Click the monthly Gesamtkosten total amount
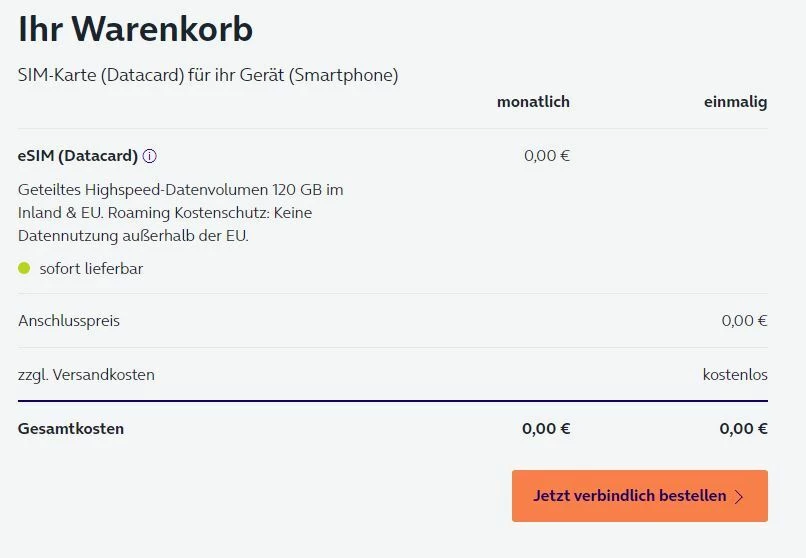 pyautogui.click(x=546, y=429)
